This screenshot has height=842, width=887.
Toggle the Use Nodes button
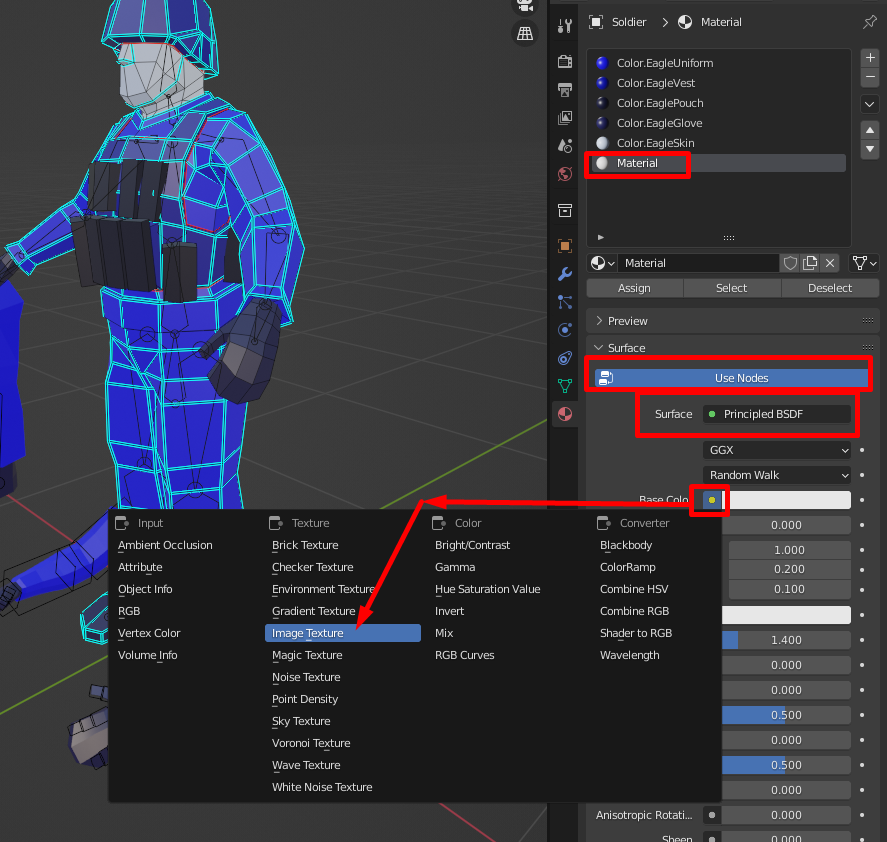point(731,378)
